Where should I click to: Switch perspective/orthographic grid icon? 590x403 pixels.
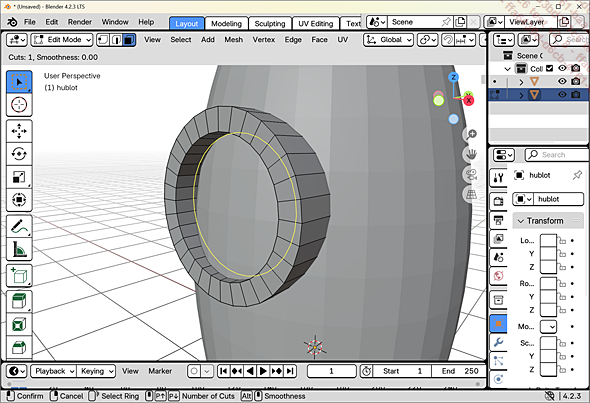(x=471, y=195)
